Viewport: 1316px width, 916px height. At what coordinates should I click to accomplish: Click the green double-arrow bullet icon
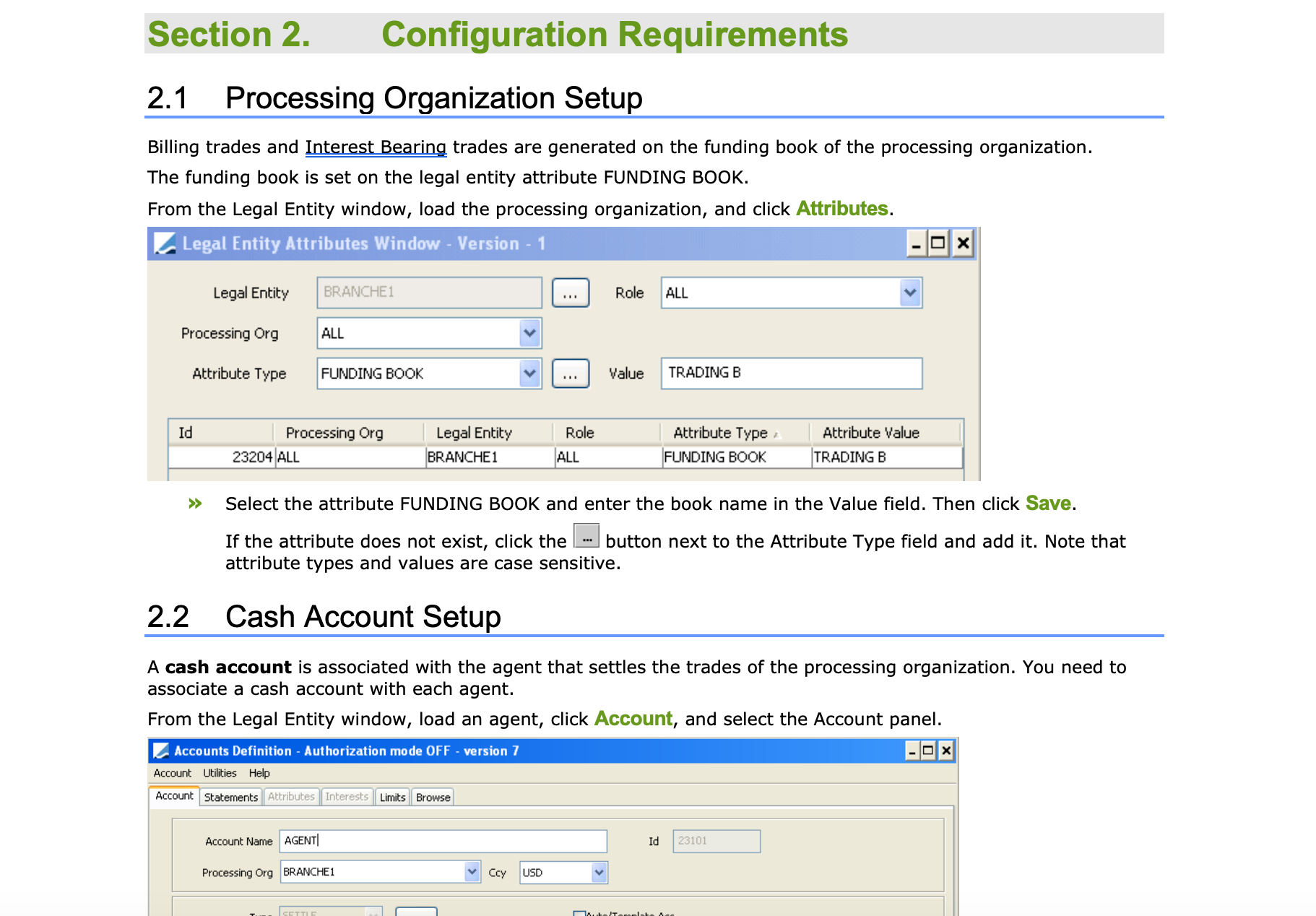[x=195, y=504]
